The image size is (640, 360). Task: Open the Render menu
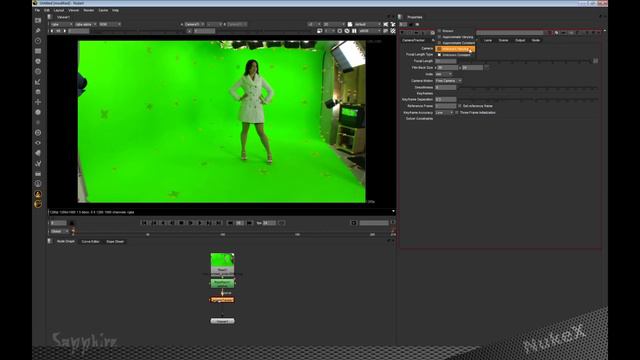[x=89, y=10]
